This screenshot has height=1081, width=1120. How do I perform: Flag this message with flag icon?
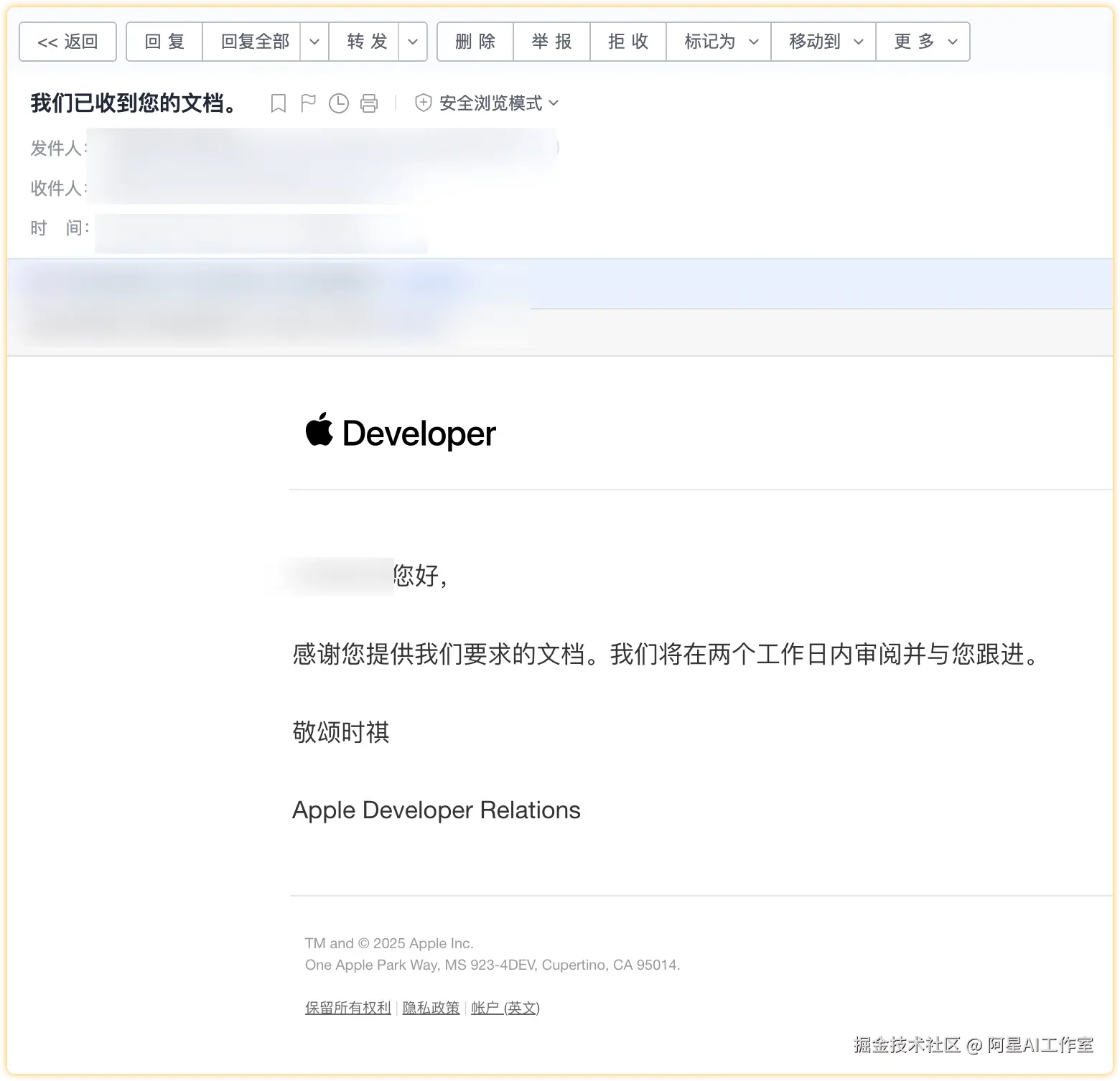(309, 103)
